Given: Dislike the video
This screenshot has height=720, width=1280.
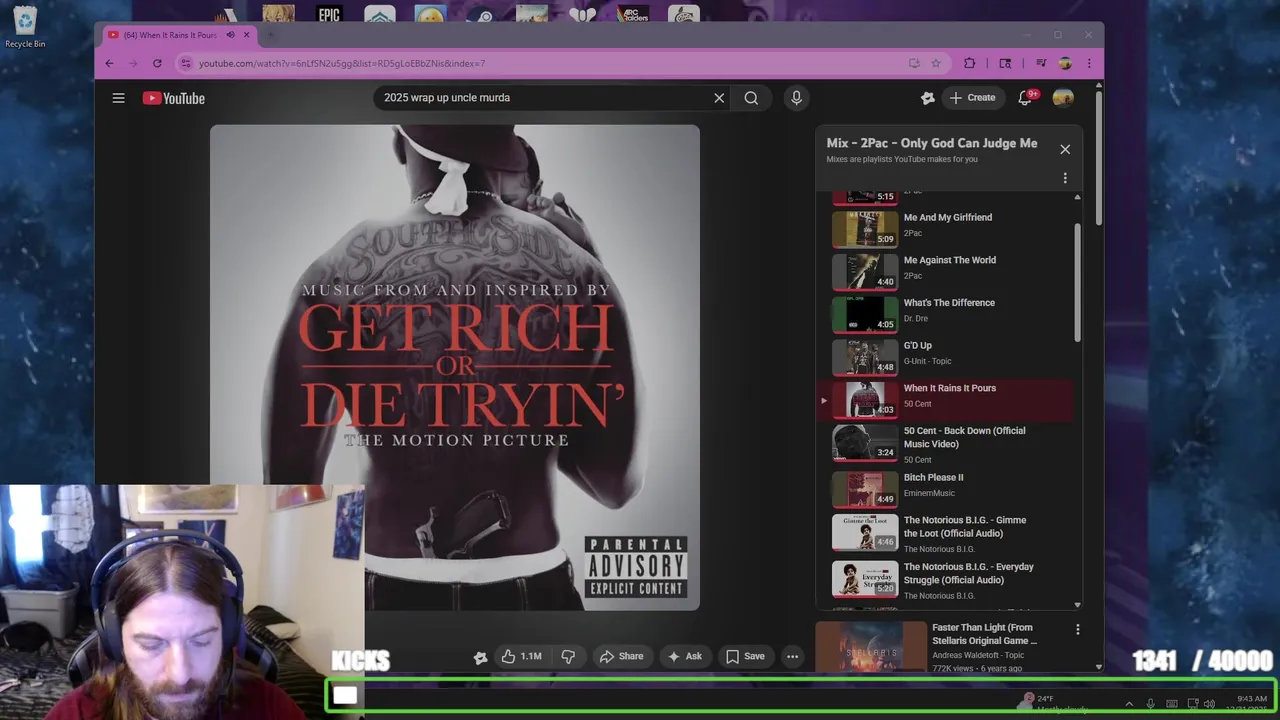Looking at the screenshot, I should coord(568,656).
